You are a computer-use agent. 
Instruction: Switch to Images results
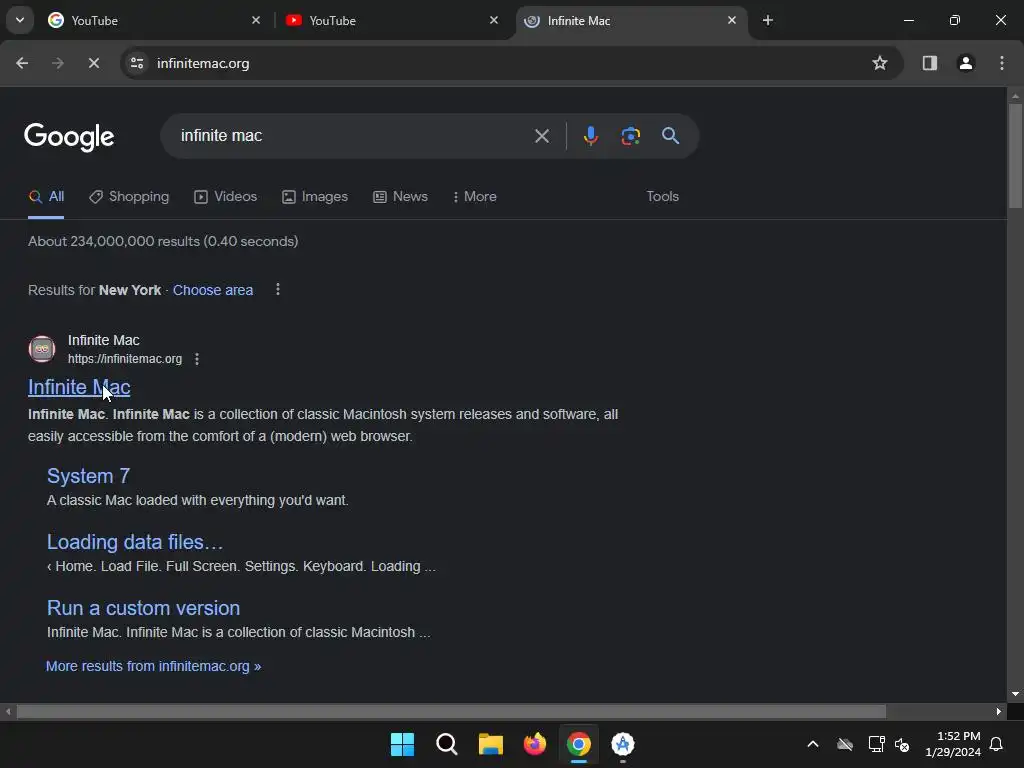315,197
